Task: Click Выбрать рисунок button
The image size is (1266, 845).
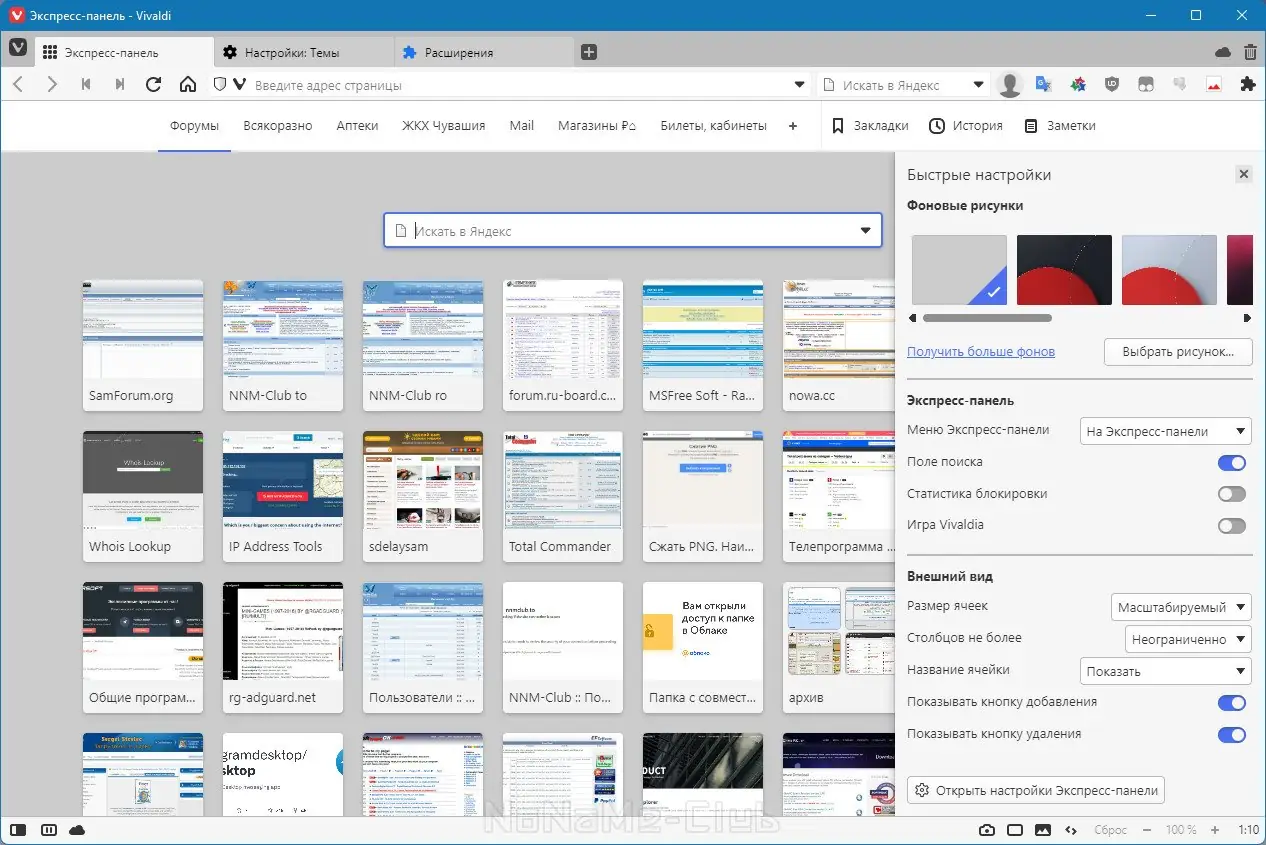Action: (1178, 352)
